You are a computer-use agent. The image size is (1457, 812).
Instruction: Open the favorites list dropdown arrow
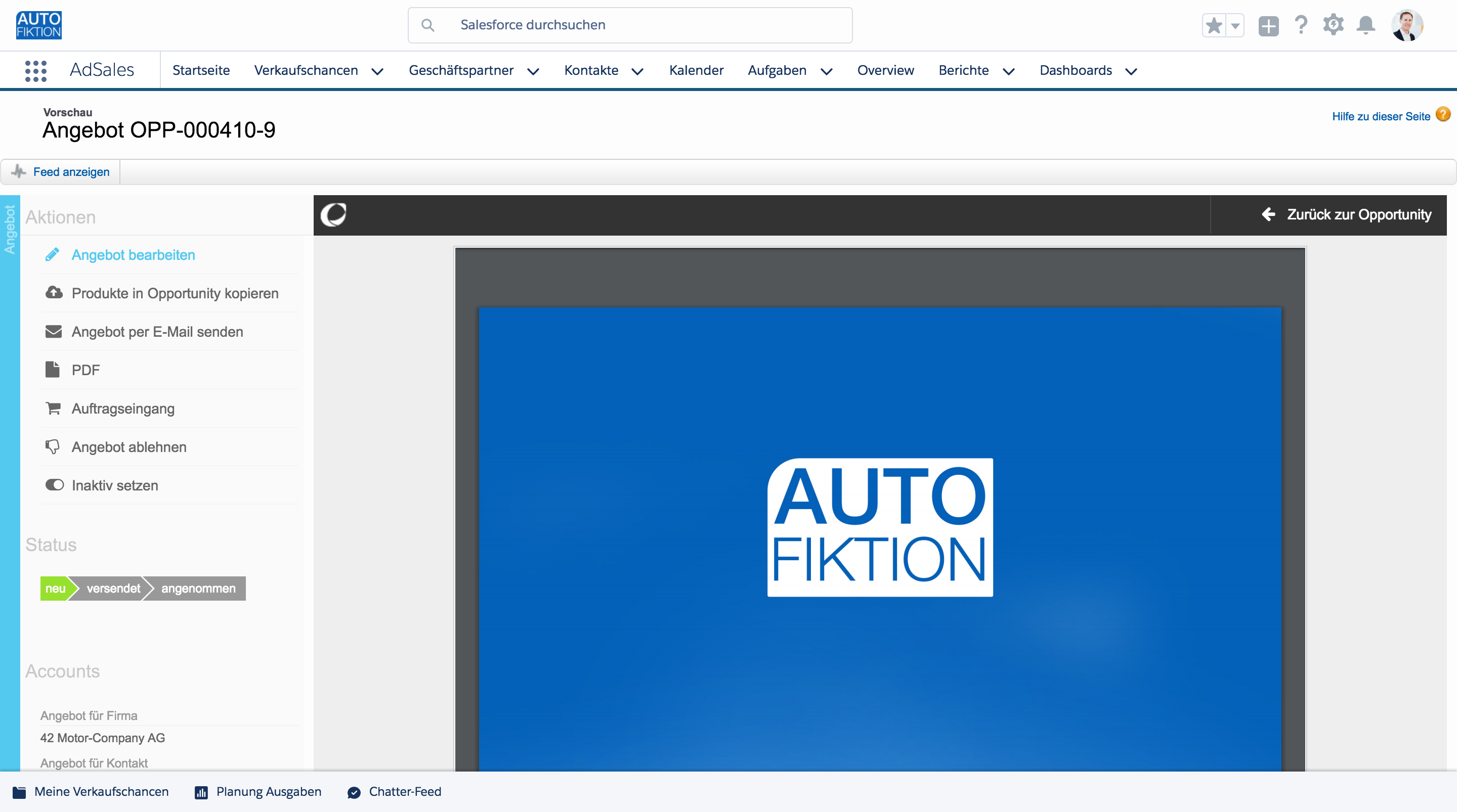[x=1235, y=25]
